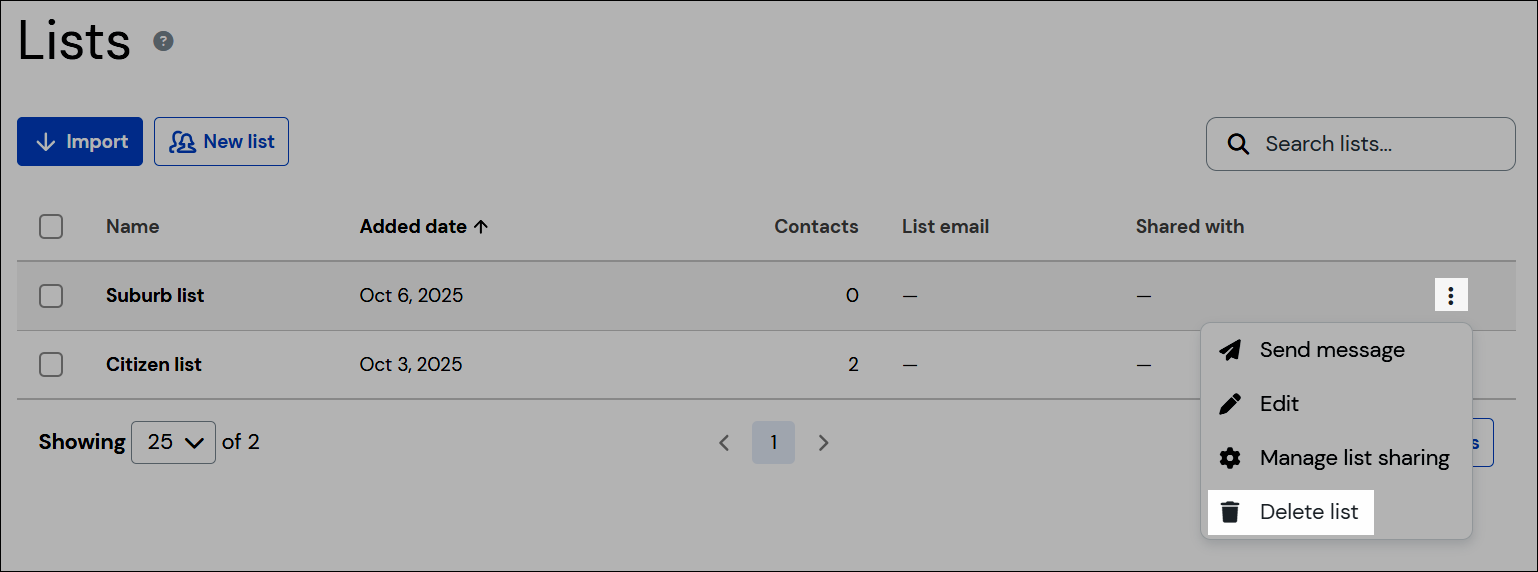Screen dimensions: 1538x572
Task: Tick the checkbox for Citizen list
Action: pyautogui.click(x=51, y=365)
